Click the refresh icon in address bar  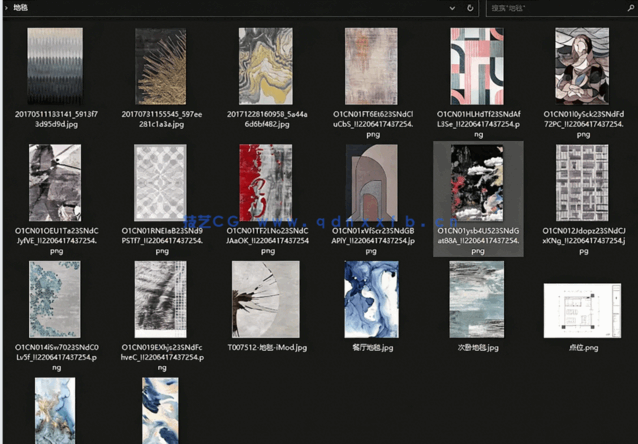pyautogui.click(x=470, y=8)
